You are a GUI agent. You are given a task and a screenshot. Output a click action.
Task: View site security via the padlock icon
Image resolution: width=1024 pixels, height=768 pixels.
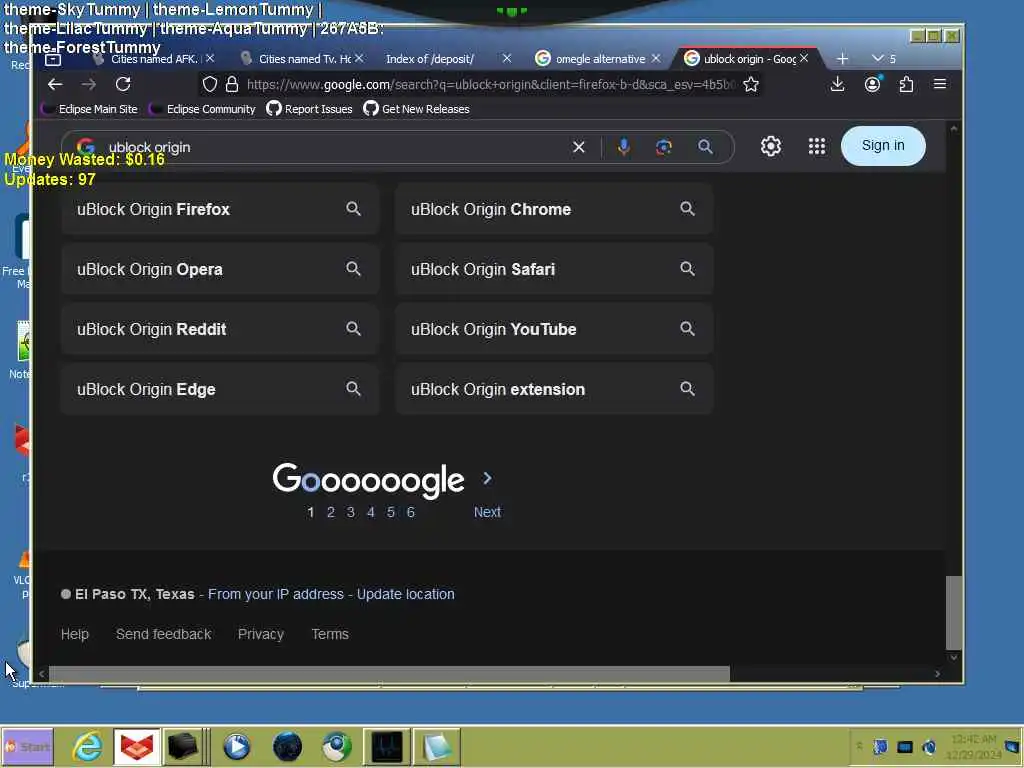coord(232,84)
